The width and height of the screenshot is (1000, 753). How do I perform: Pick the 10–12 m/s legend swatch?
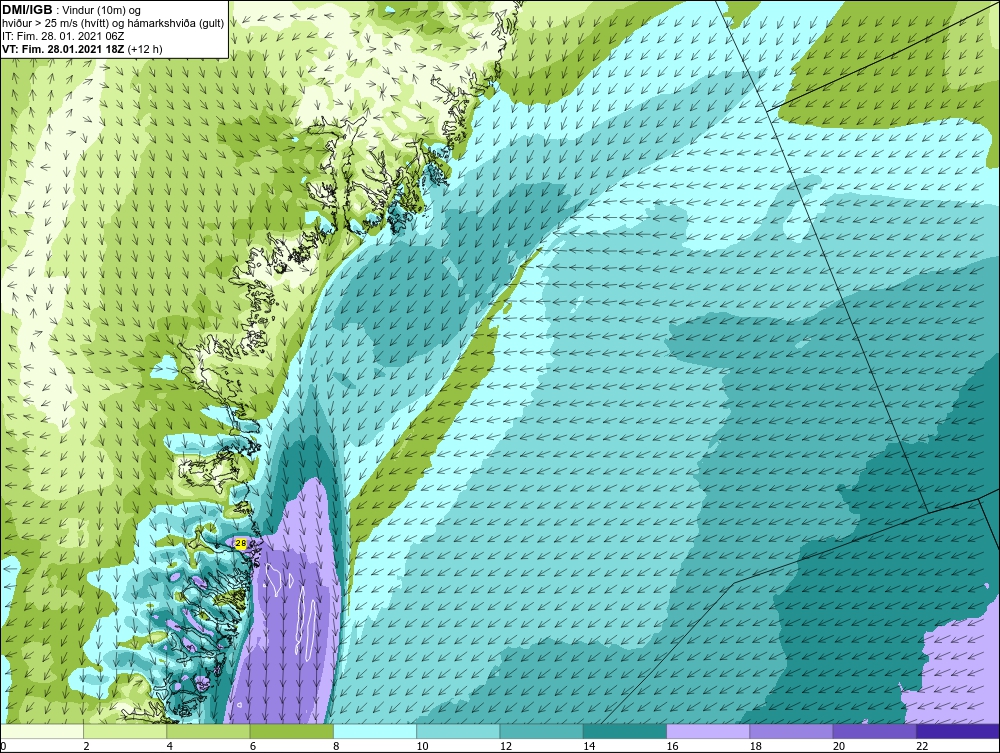click(458, 731)
